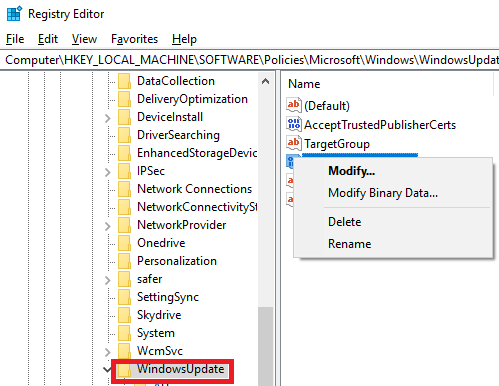This screenshot has height=386, width=499.
Task: Expand the safer key
Action: 108,280
